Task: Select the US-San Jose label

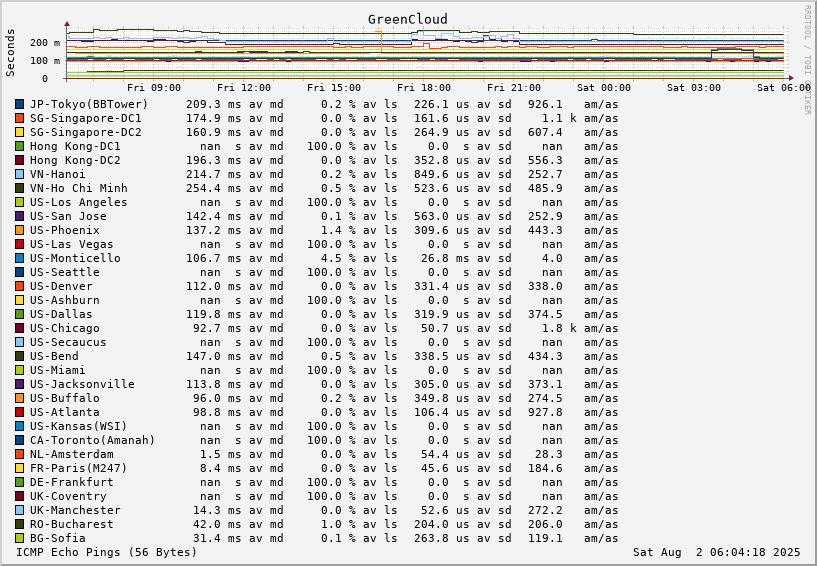Action: (x=68, y=216)
